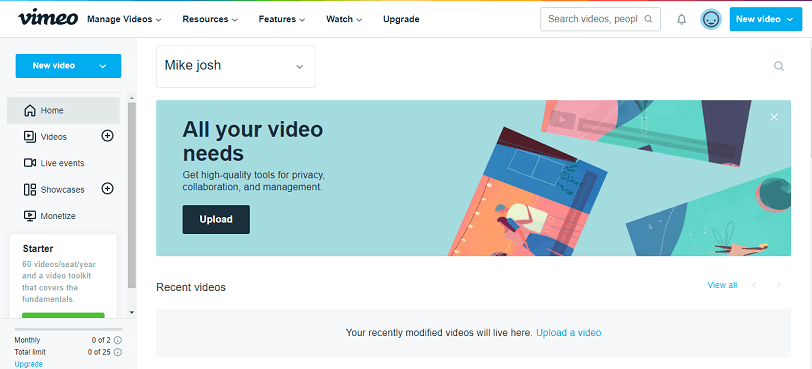812x369 pixels.
Task: Click View all recent videos link
Action: click(722, 285)
